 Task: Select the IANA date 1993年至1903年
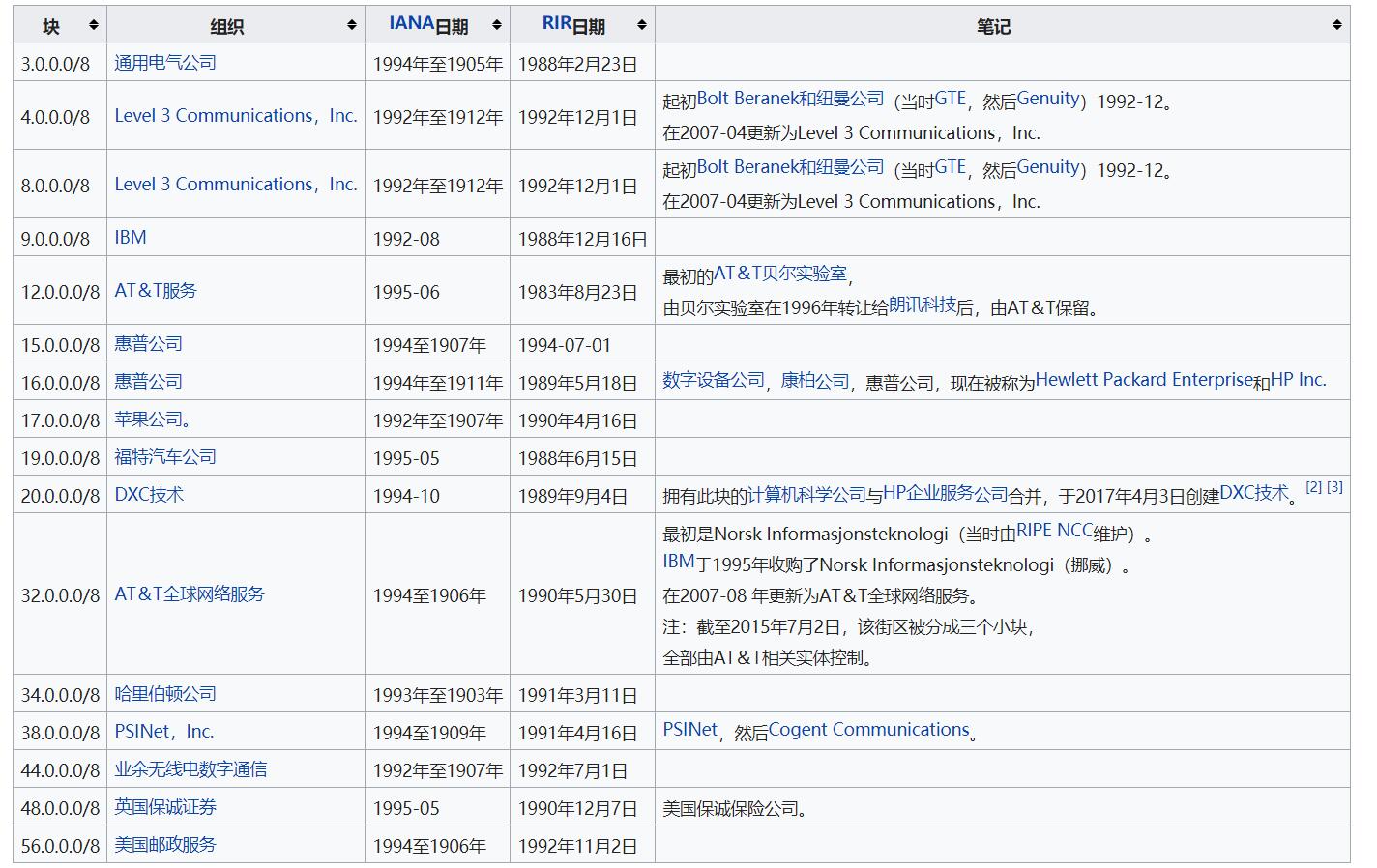coord(438,695)
